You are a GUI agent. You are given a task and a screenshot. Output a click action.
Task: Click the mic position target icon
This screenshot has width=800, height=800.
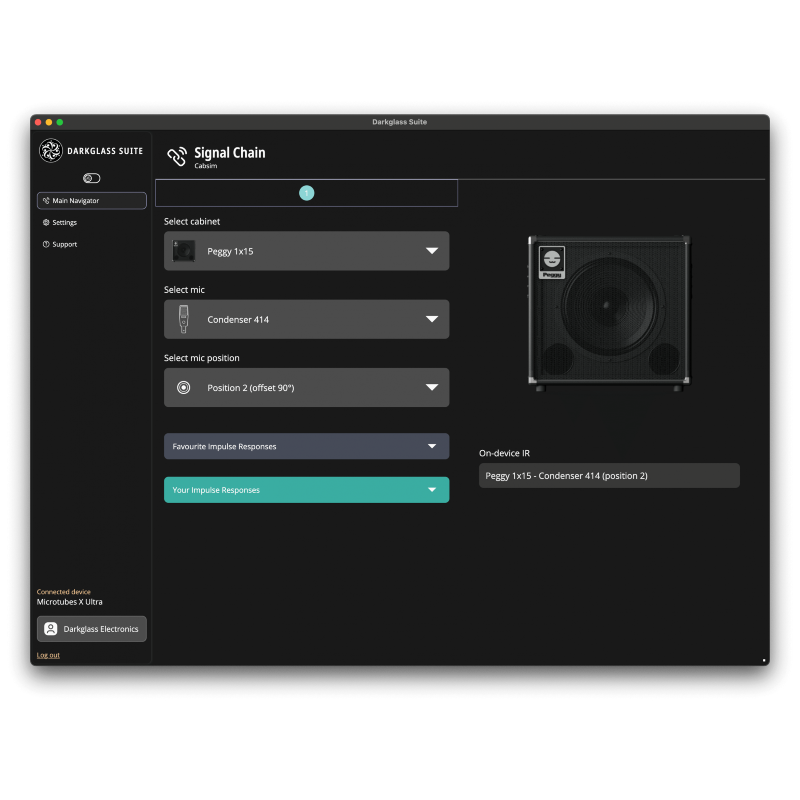(183, 388)
